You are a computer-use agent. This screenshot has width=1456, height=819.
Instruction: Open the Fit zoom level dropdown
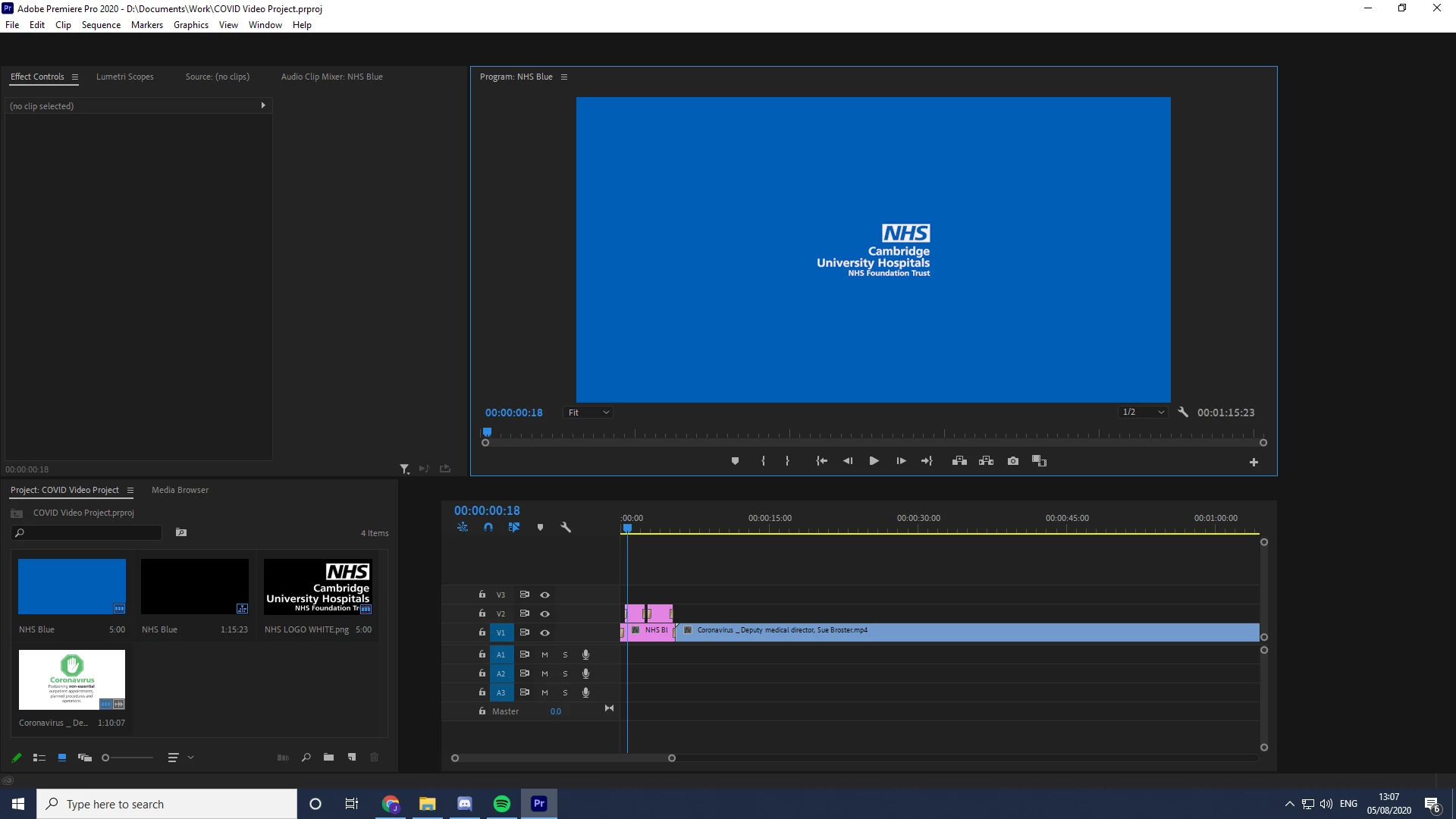(x=589, y=413)
